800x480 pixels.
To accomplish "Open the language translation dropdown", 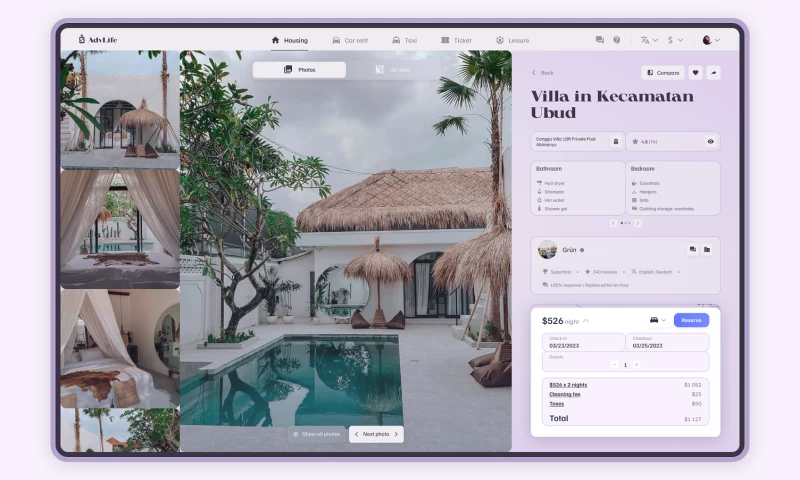I will [649, 40].
